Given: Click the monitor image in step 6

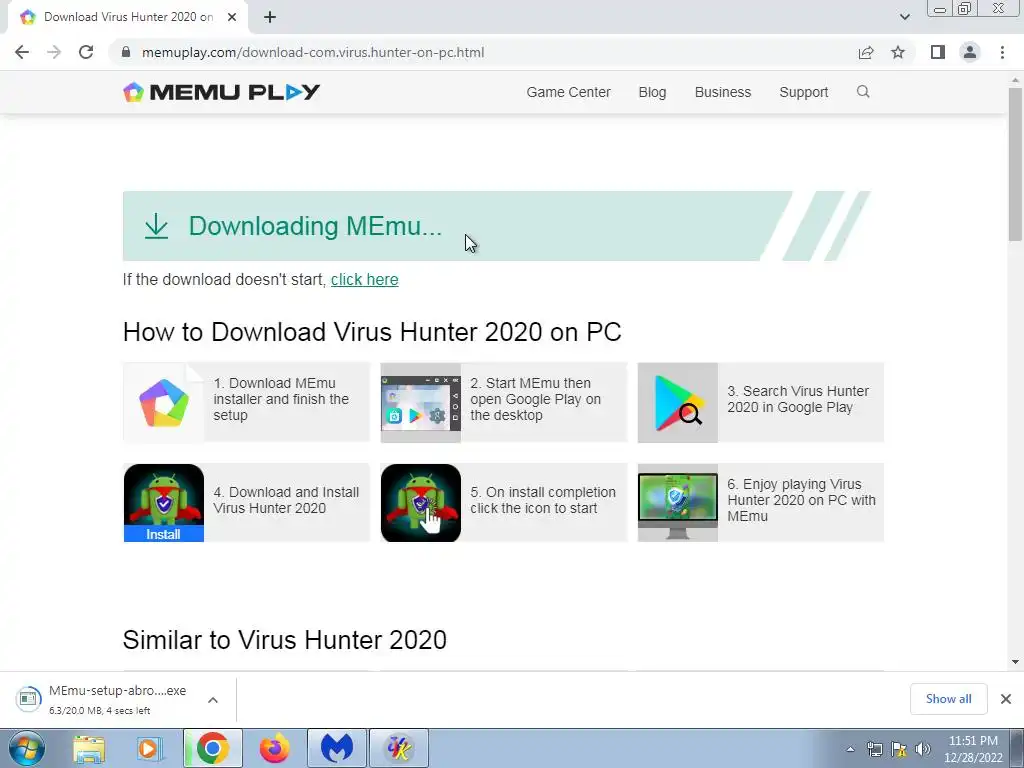Looking at the screenshot, I should pos(677,503).
